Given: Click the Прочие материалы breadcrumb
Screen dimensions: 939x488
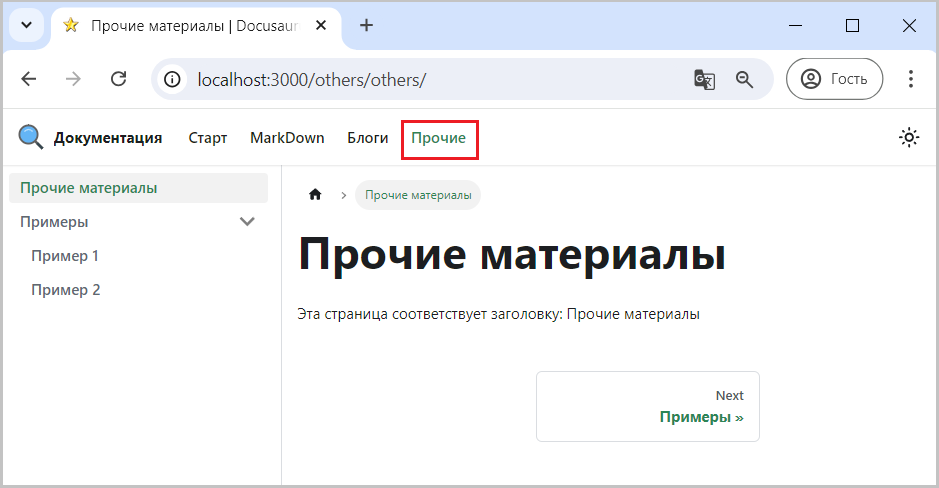Looking at the screenshot, I should 418,195.
